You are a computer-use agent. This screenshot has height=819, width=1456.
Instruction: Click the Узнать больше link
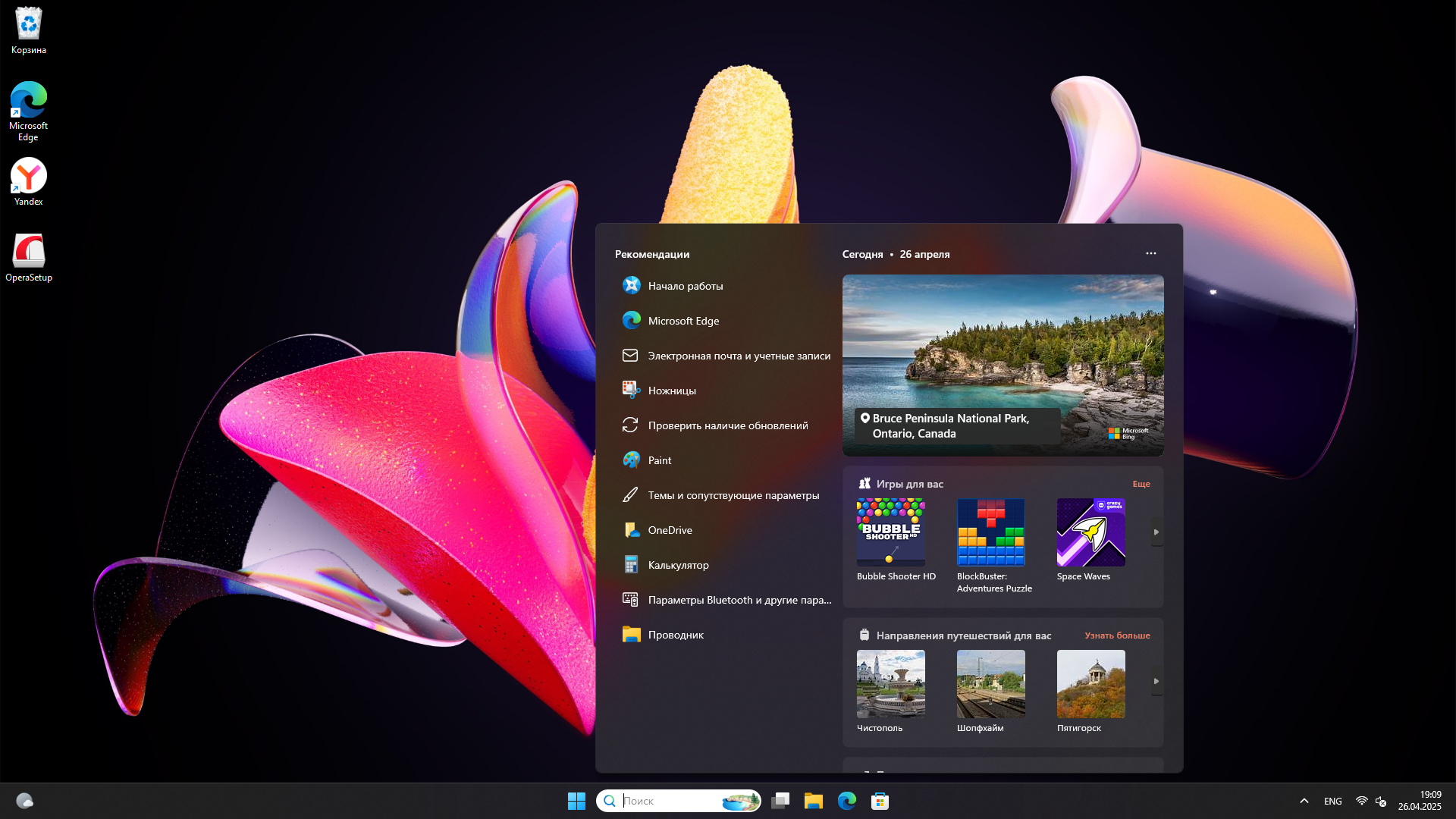1116,635
